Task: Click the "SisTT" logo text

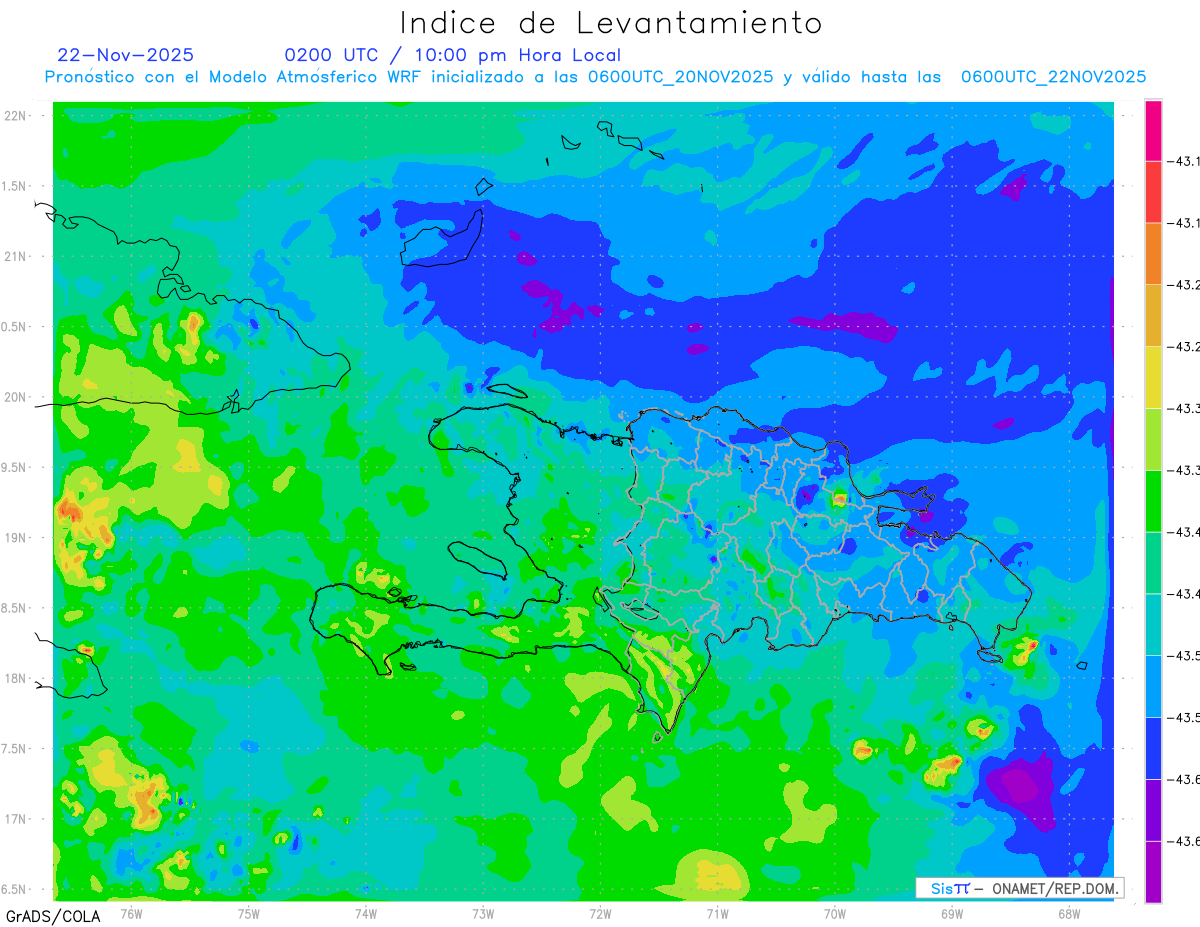Action: pos(950,888)
